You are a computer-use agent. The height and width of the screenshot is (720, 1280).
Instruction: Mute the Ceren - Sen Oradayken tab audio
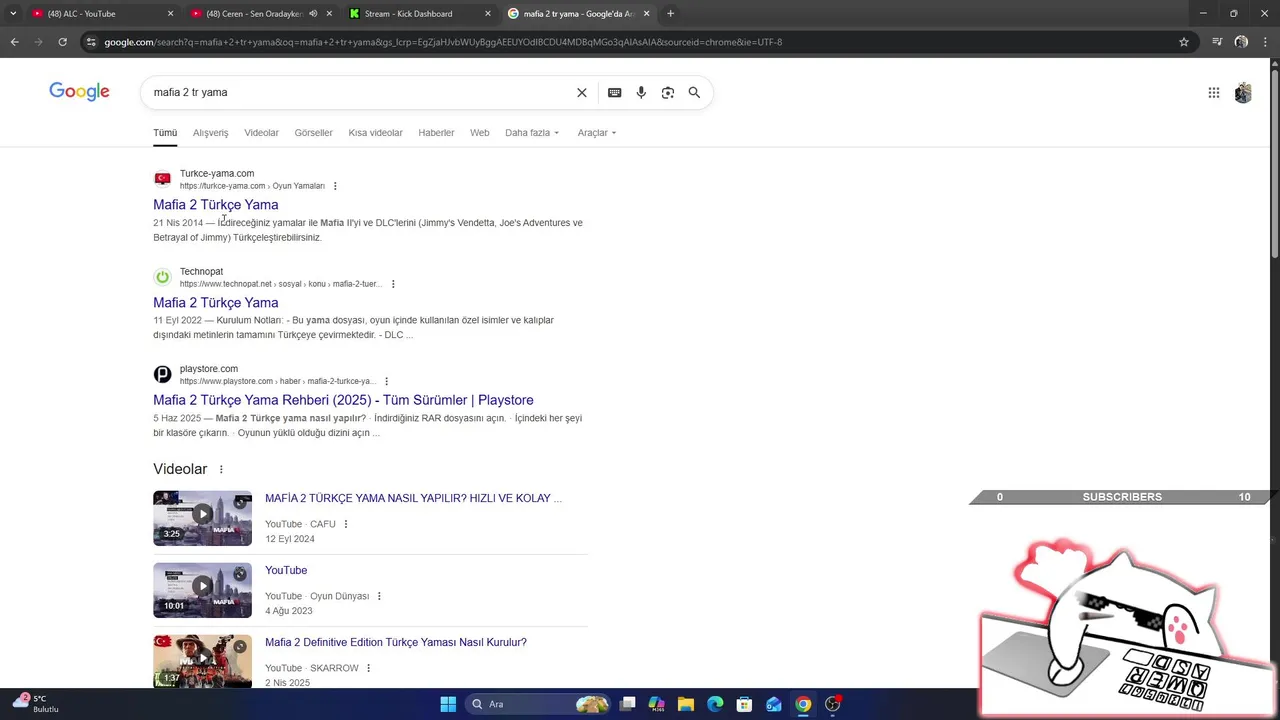point(313,13)
